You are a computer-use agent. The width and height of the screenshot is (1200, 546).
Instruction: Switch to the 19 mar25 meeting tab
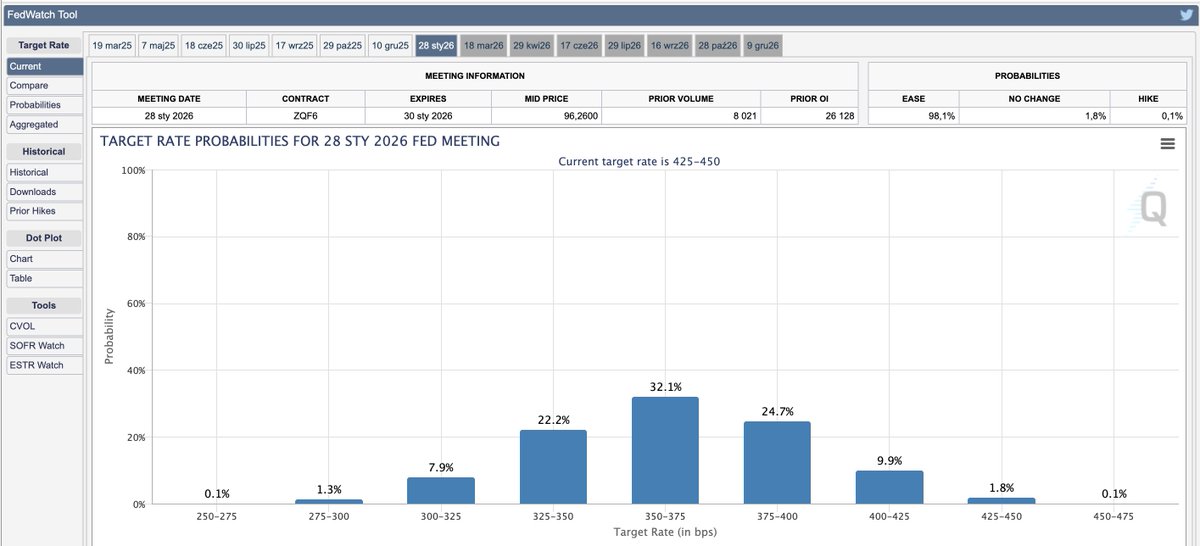coord(111,46)
